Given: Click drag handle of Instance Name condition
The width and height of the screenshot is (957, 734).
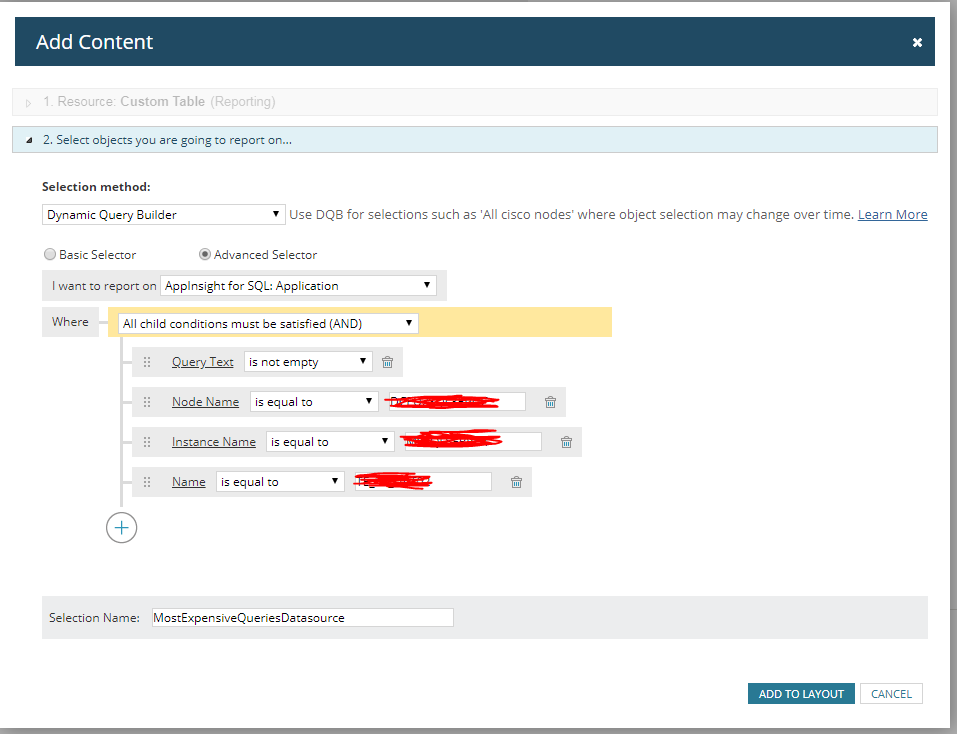Looking at the screenshot, I should click(x=146, y=442).
